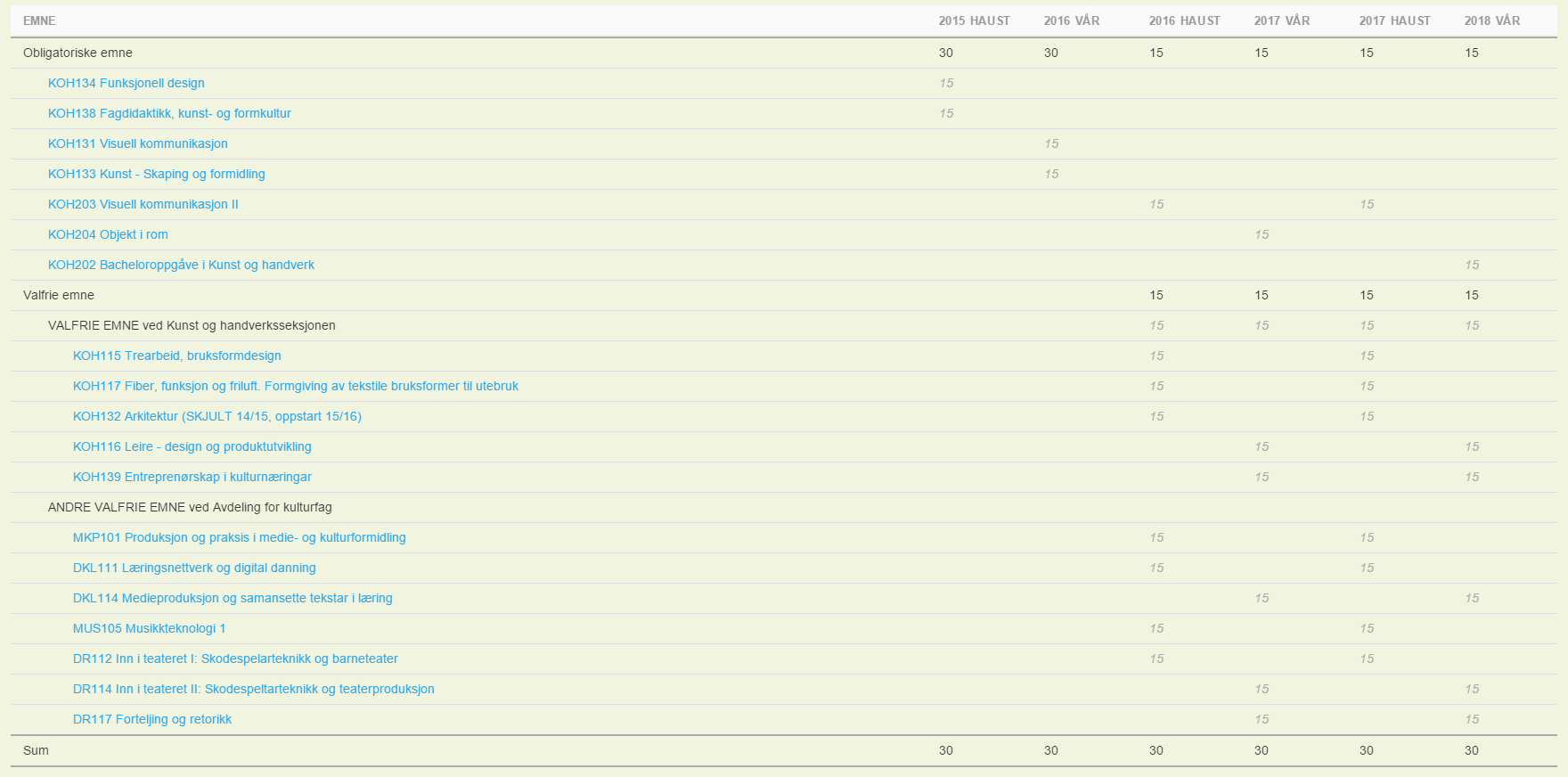Click DR112 credit value 15 in 2017 HAUST

1367,658
